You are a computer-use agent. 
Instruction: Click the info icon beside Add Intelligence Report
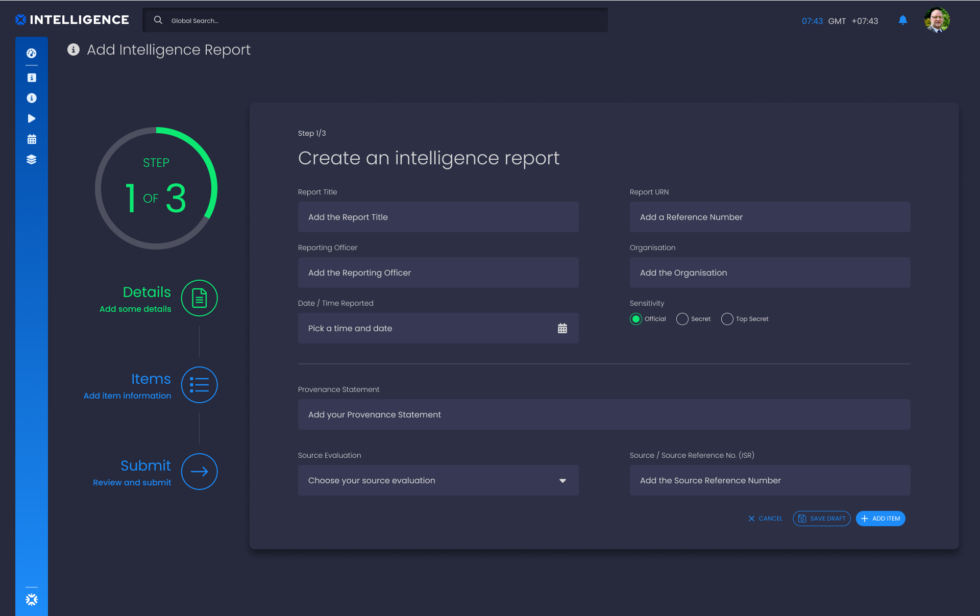74,49
